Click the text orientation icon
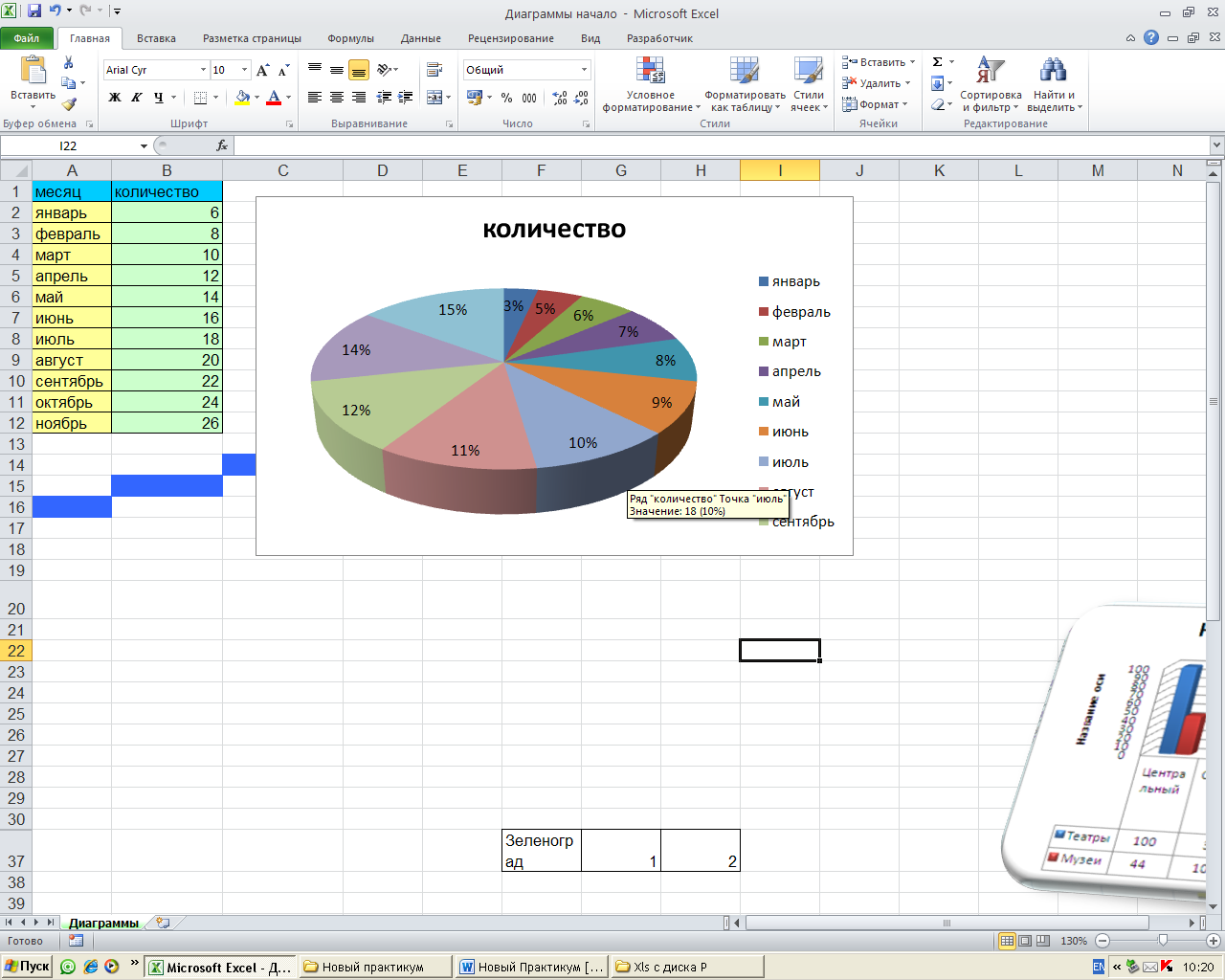 click(385, 70)
